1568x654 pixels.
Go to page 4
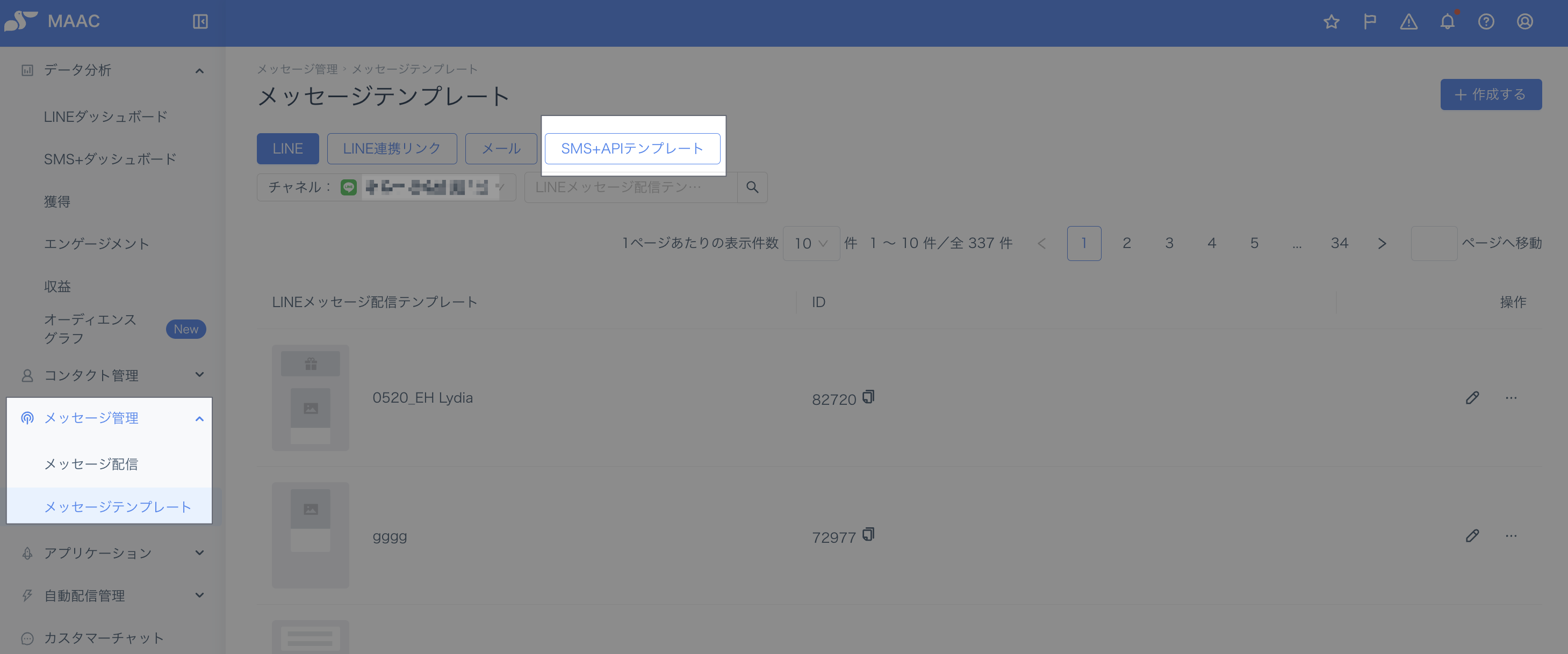pos(1212,243)
